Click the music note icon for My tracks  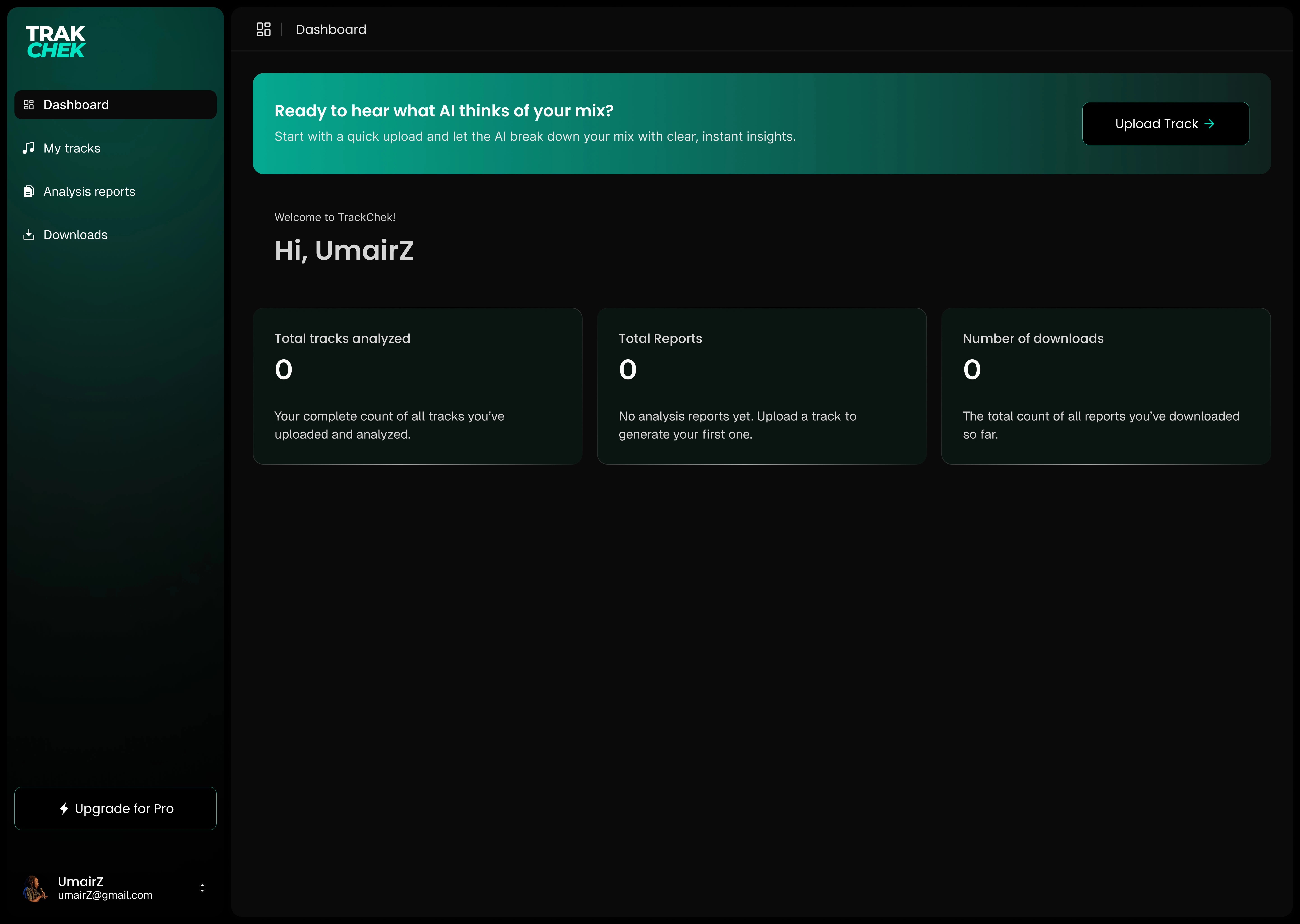coord(28,148)
